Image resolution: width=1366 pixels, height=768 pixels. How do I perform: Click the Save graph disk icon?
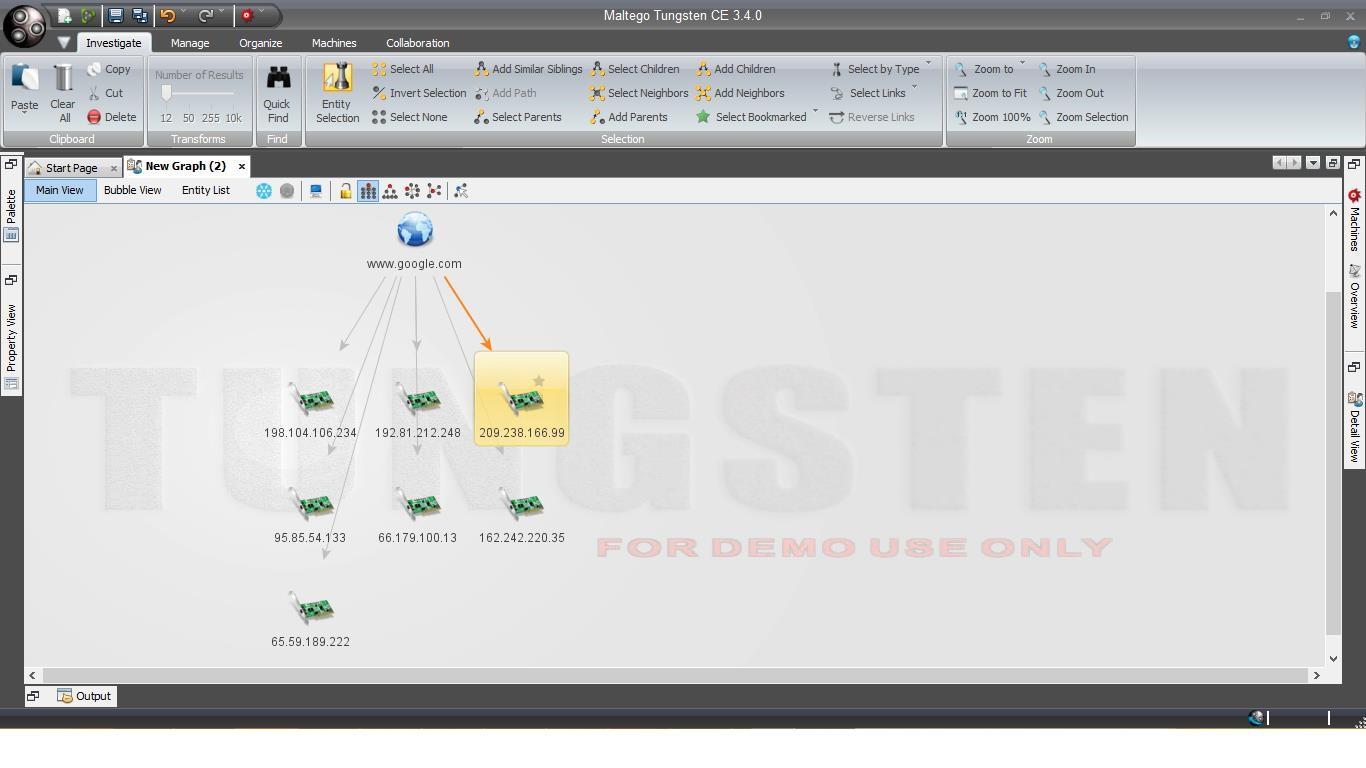click(116, 15)
